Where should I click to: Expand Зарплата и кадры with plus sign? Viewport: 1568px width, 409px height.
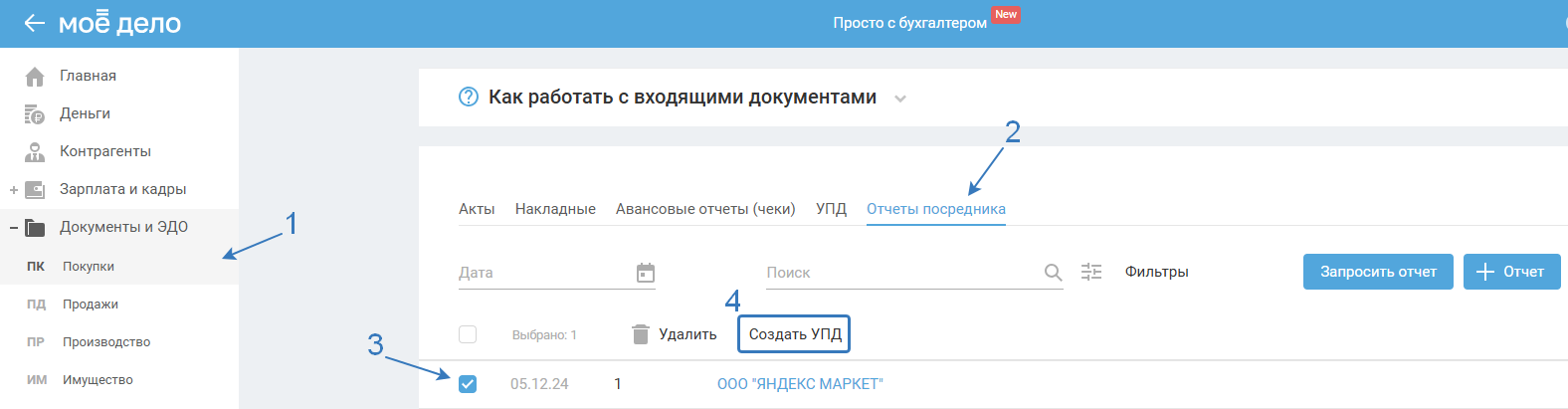14,190
